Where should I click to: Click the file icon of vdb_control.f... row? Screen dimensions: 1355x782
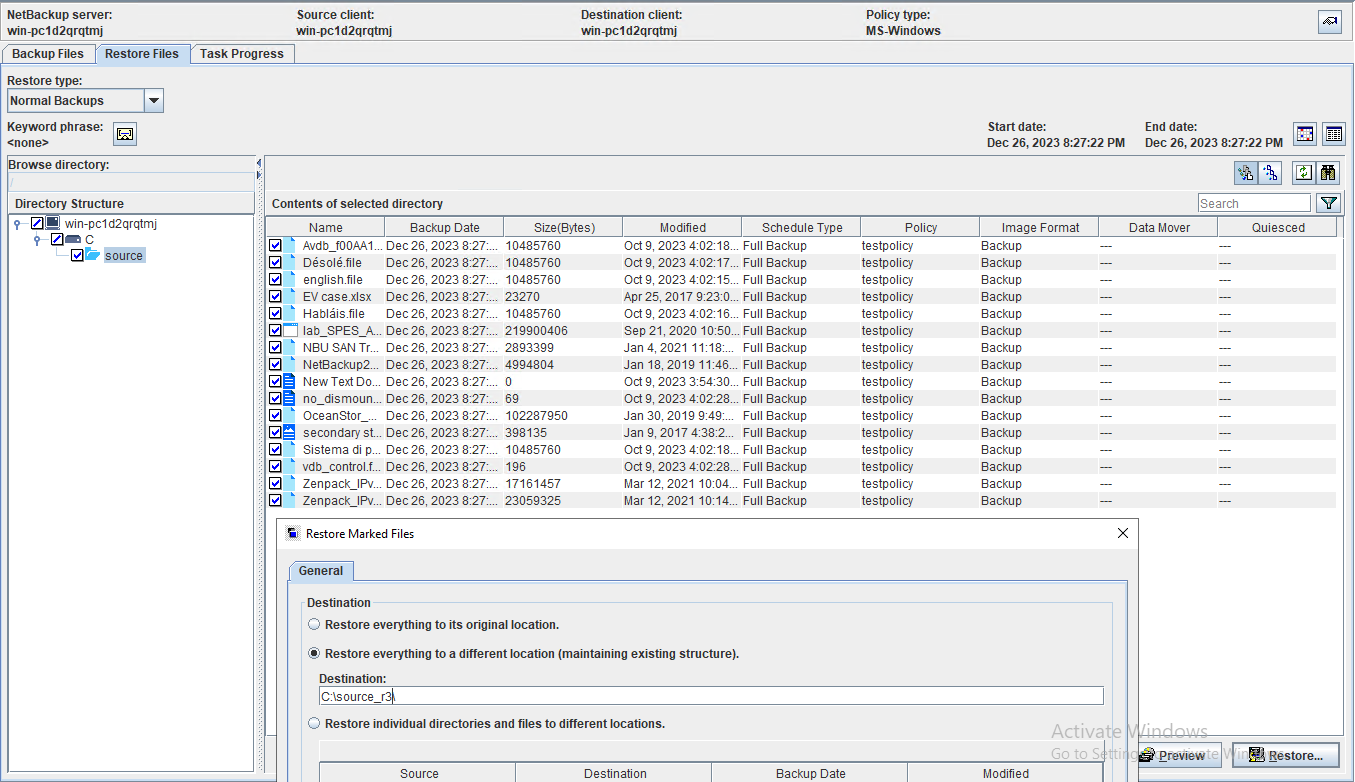click(x=291, y=466)
